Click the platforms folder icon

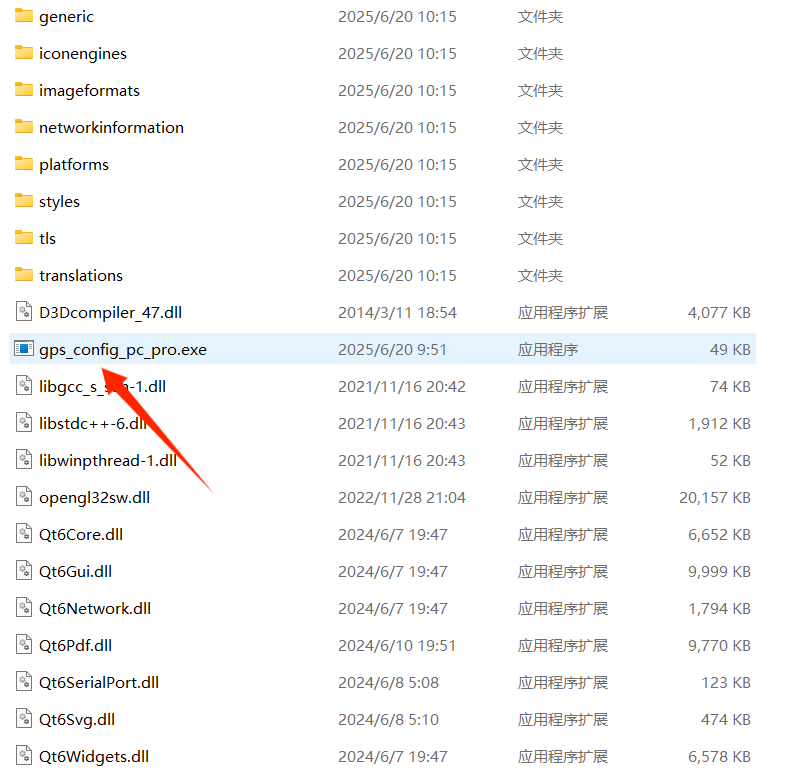click(24, 164)
